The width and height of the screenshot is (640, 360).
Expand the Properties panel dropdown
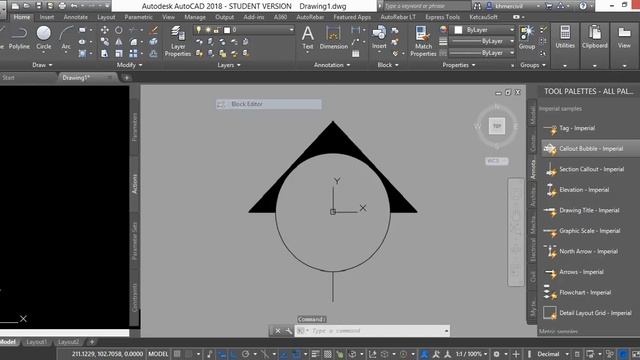[459, 65]
